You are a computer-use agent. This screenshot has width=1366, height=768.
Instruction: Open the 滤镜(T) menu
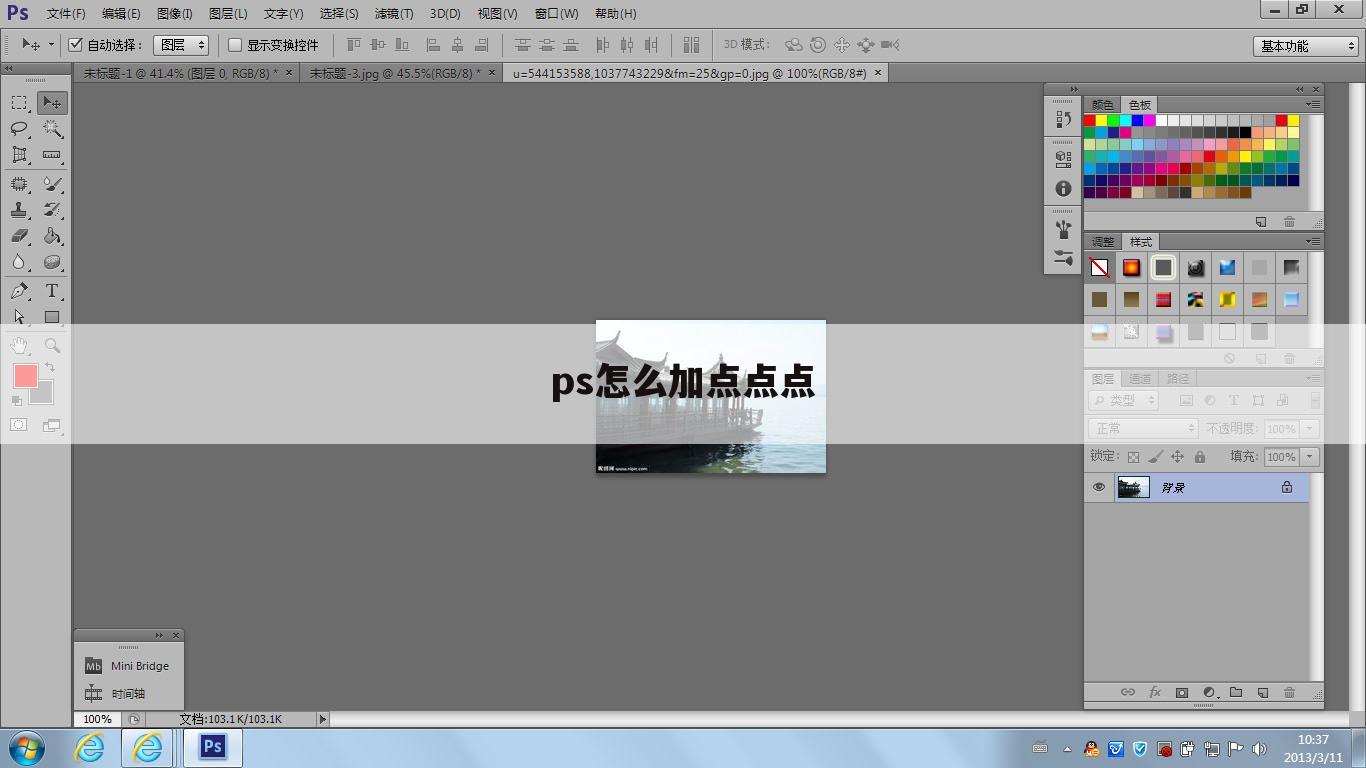click(x=393, y=14)
